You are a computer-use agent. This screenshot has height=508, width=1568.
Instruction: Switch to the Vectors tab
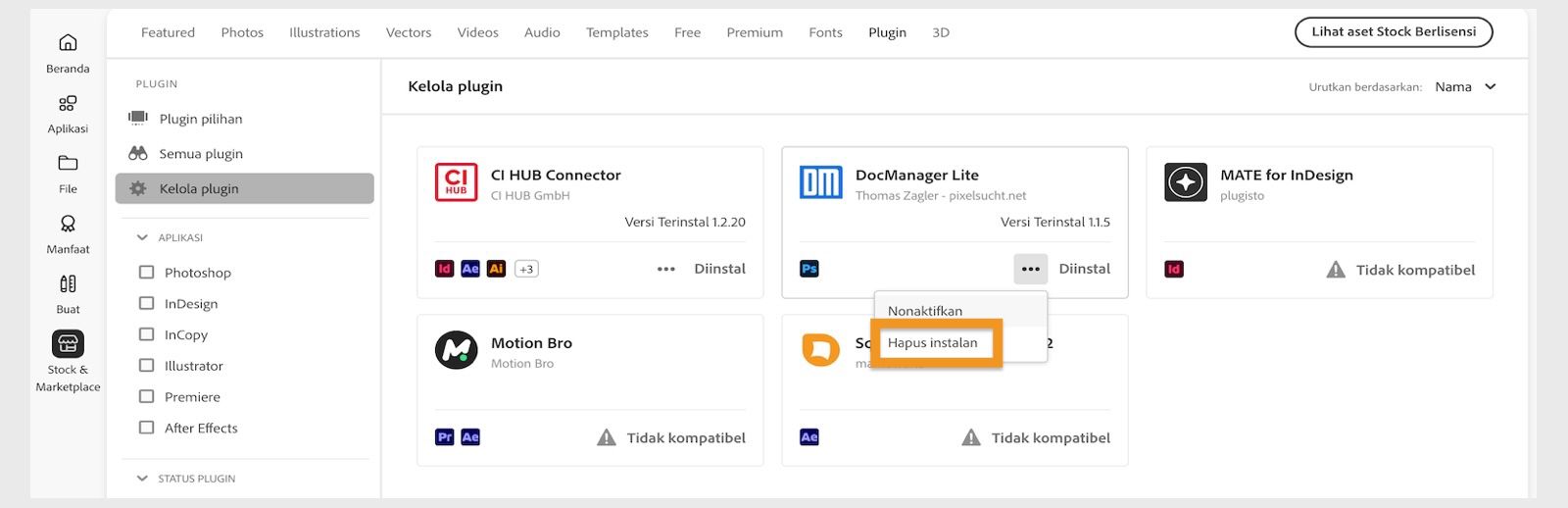(409, 32)
